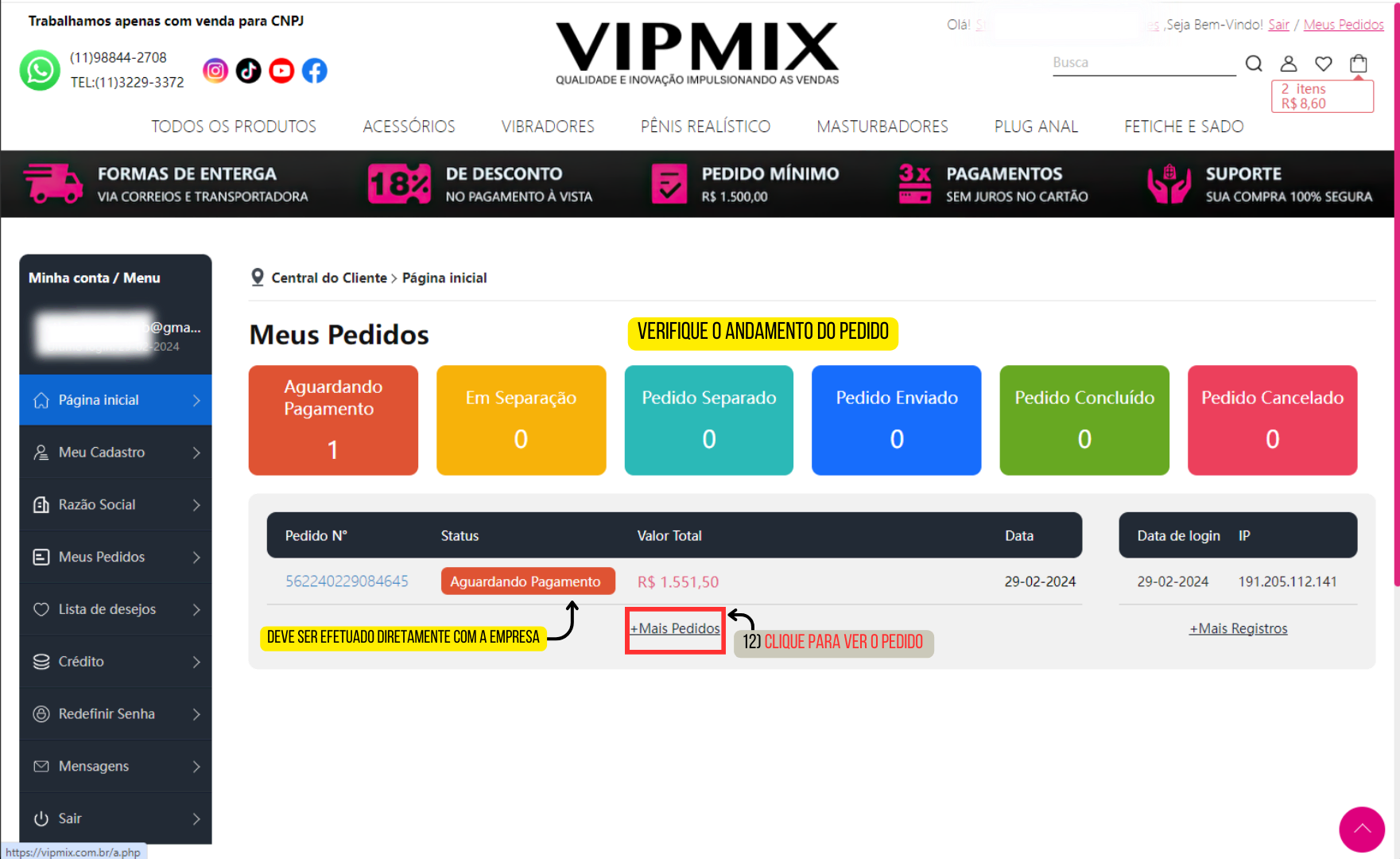Click the home icon in sidebar

pyautogui.click(x=41, y=400)
